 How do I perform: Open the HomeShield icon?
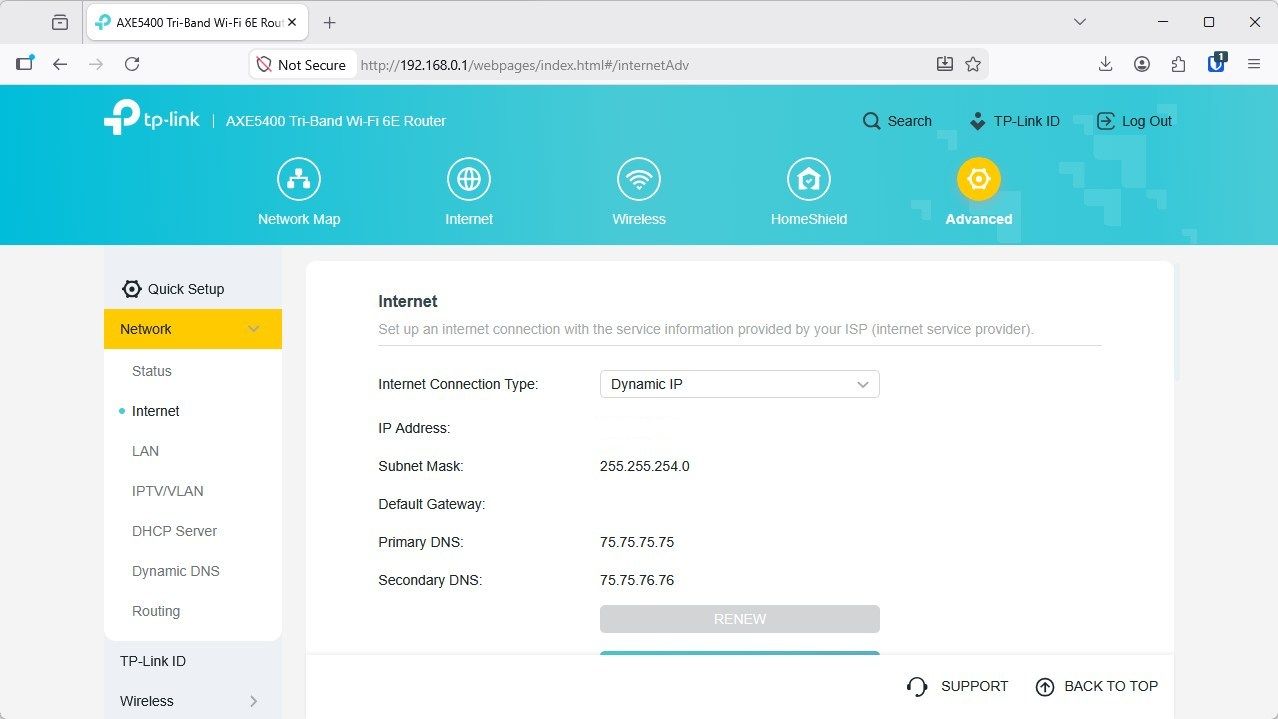(x=809, y=179)
